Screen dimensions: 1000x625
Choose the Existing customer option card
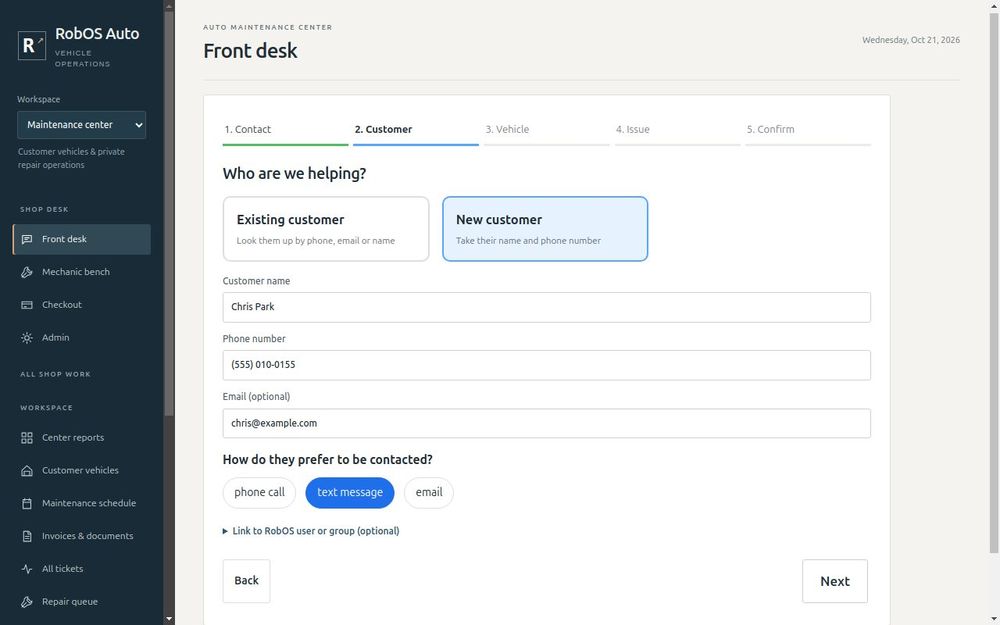click(x=326, y=229)
